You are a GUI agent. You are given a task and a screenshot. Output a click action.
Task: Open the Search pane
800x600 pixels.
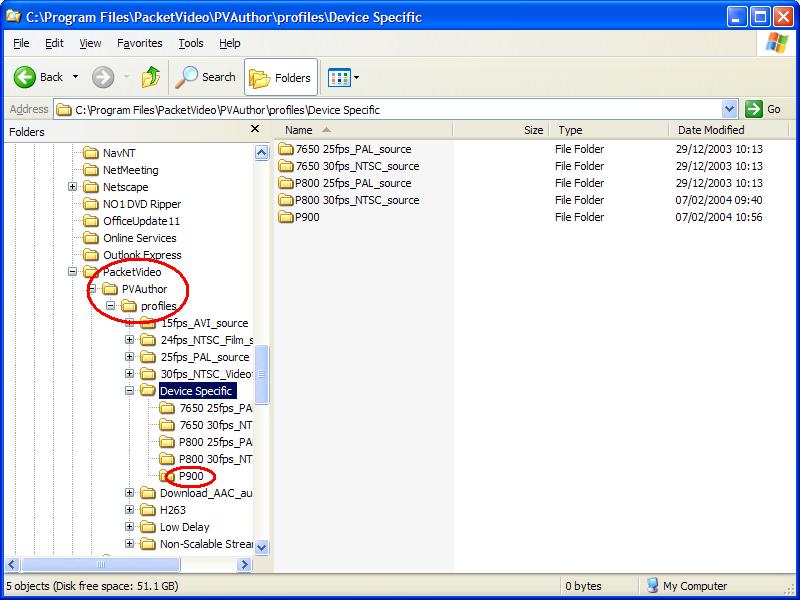tap(206, 77)
